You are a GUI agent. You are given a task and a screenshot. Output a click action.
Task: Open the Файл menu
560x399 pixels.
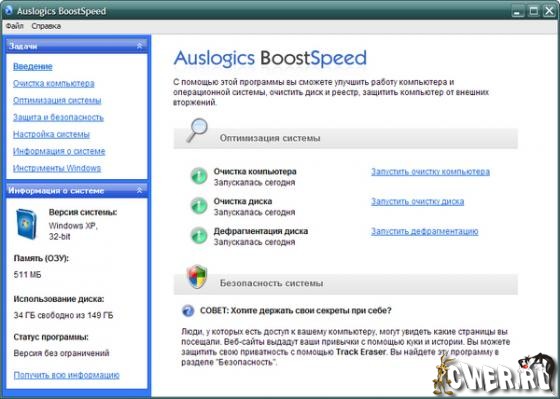pos(15,26)
